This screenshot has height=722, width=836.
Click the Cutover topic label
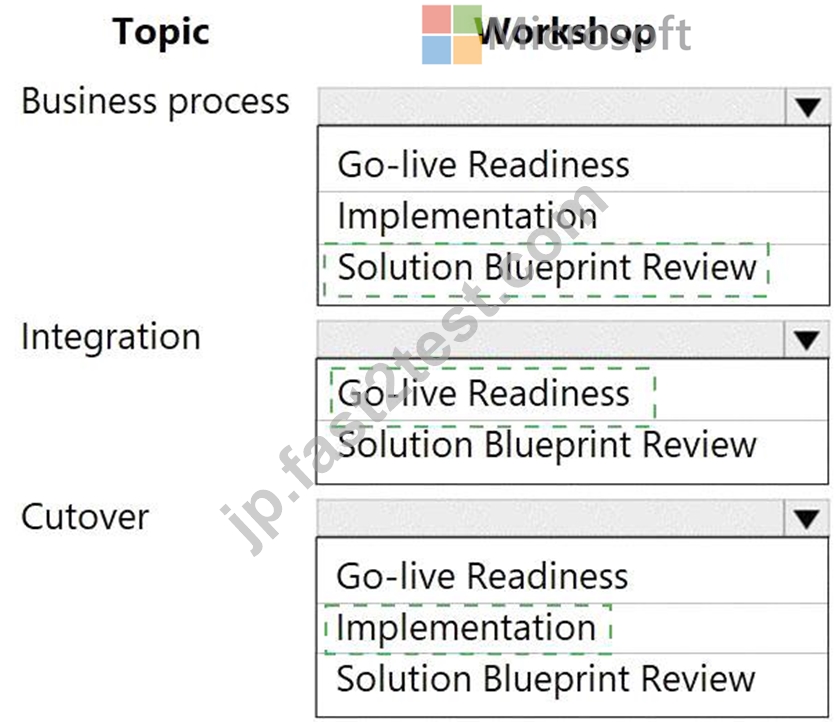[85, 517]
